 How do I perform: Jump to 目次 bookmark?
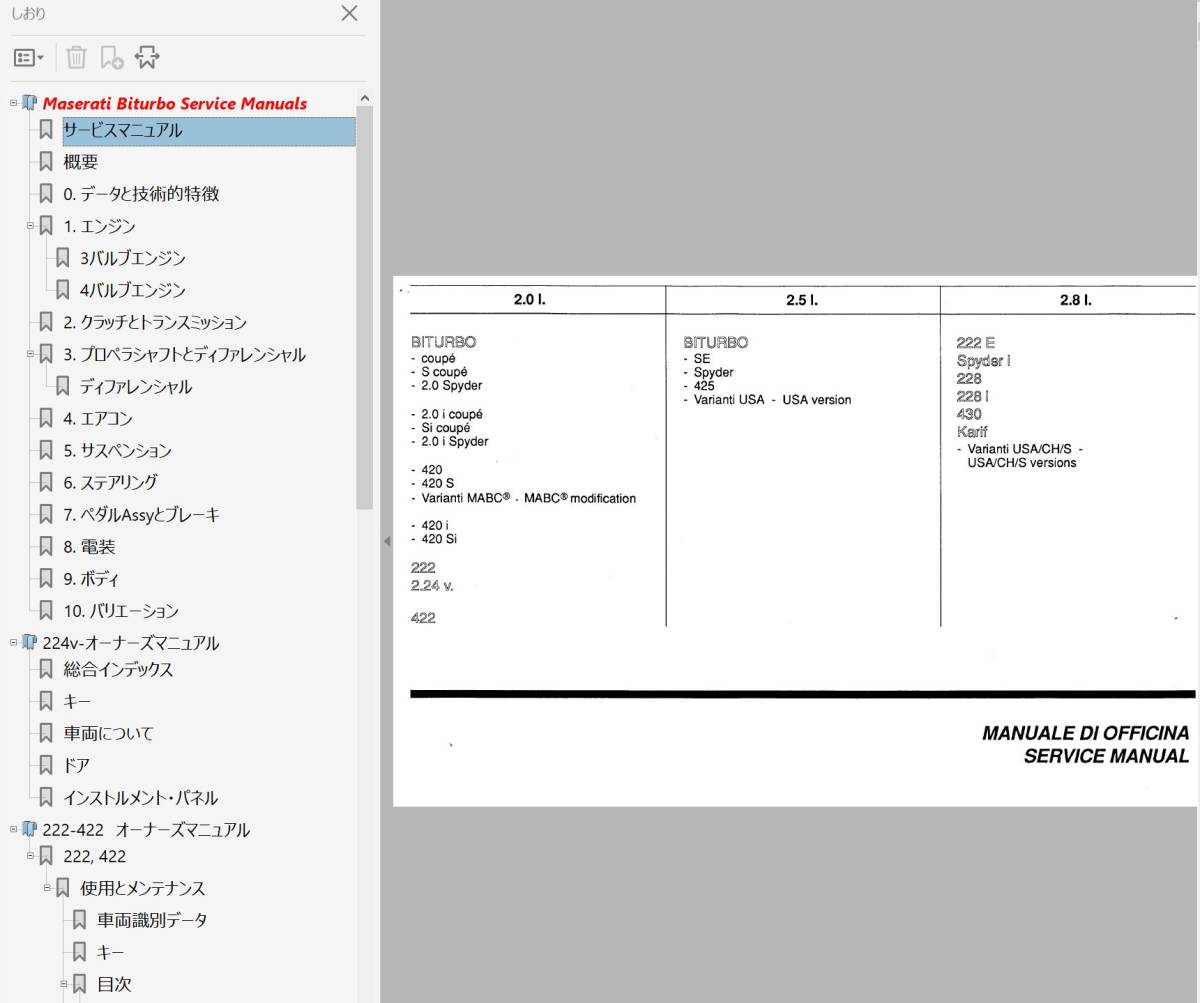pyautogui.click(x=114, y=984)
